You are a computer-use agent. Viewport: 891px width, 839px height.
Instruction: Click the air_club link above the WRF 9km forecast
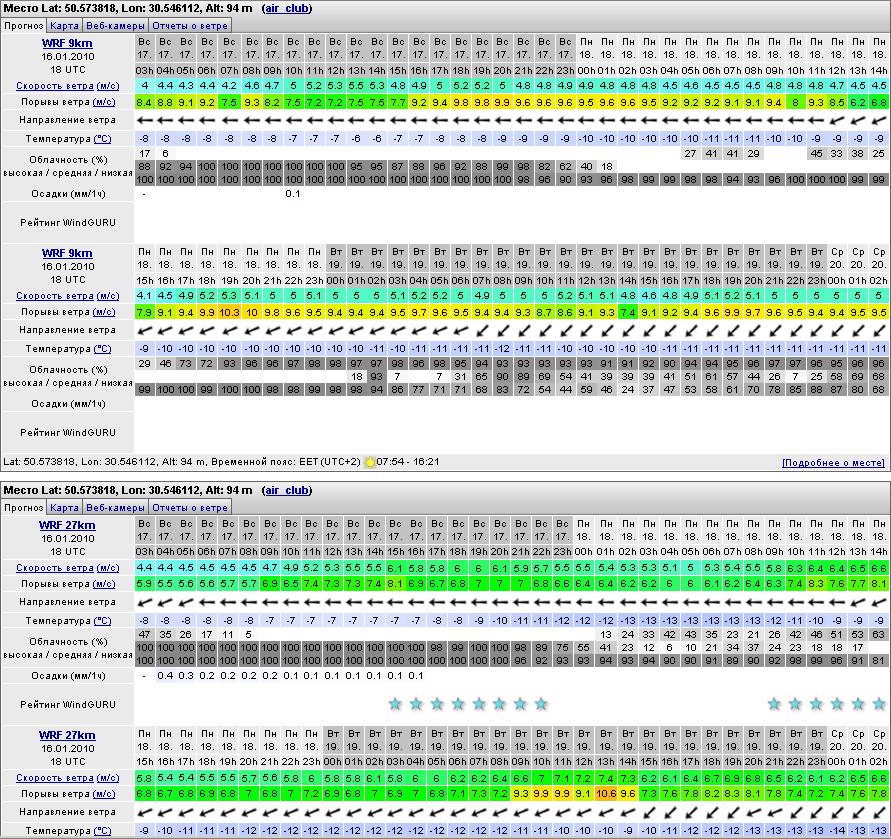(x=286, y=8)
